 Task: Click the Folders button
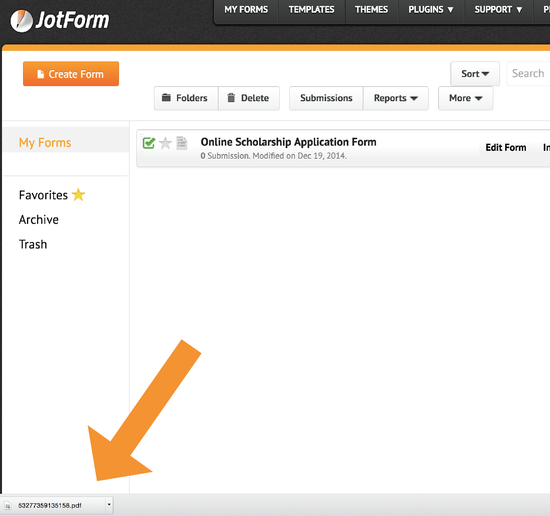click(x=186, y=98)
